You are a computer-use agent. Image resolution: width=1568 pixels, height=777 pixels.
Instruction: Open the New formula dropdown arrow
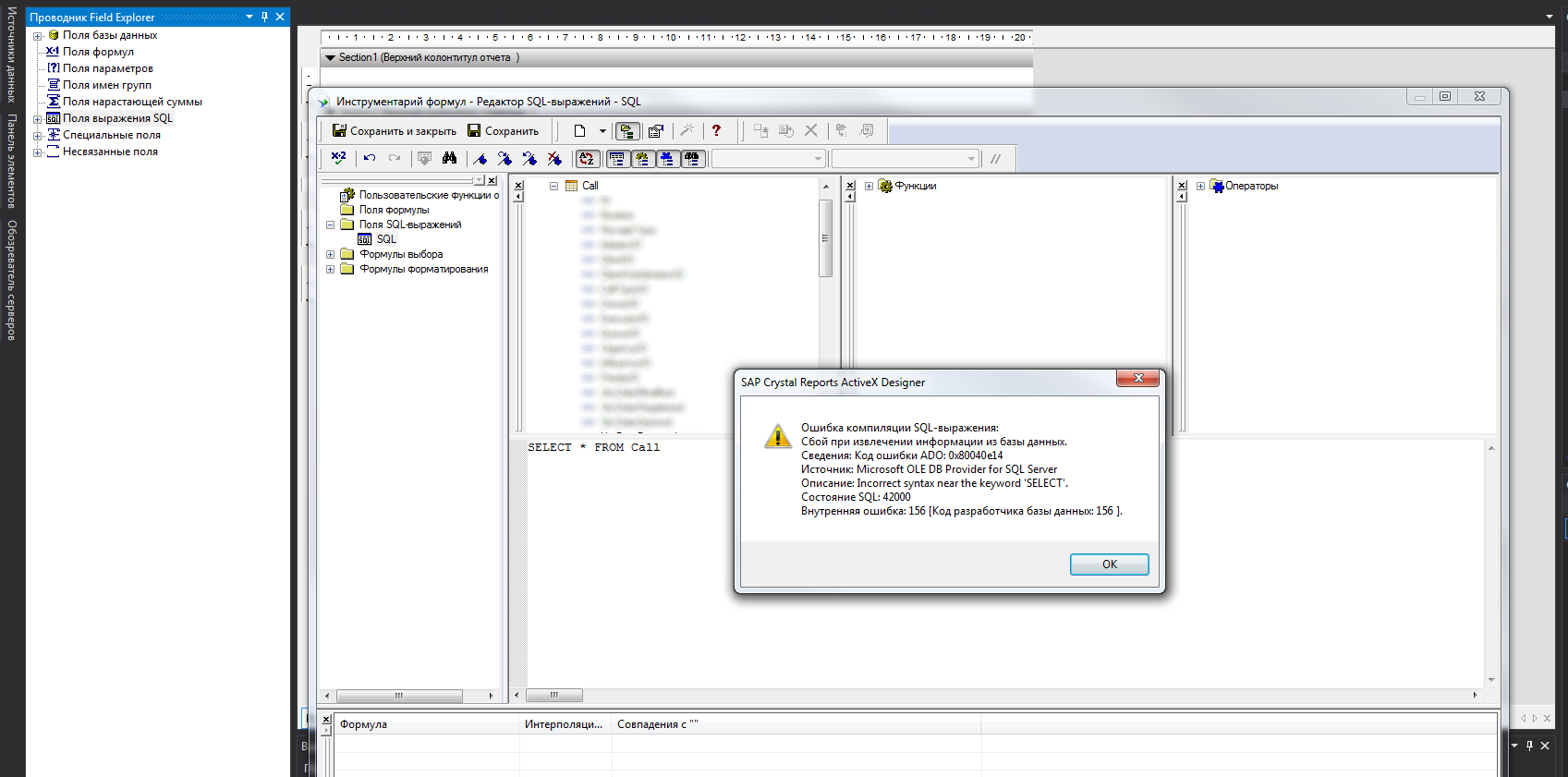(x=602, y=131)
